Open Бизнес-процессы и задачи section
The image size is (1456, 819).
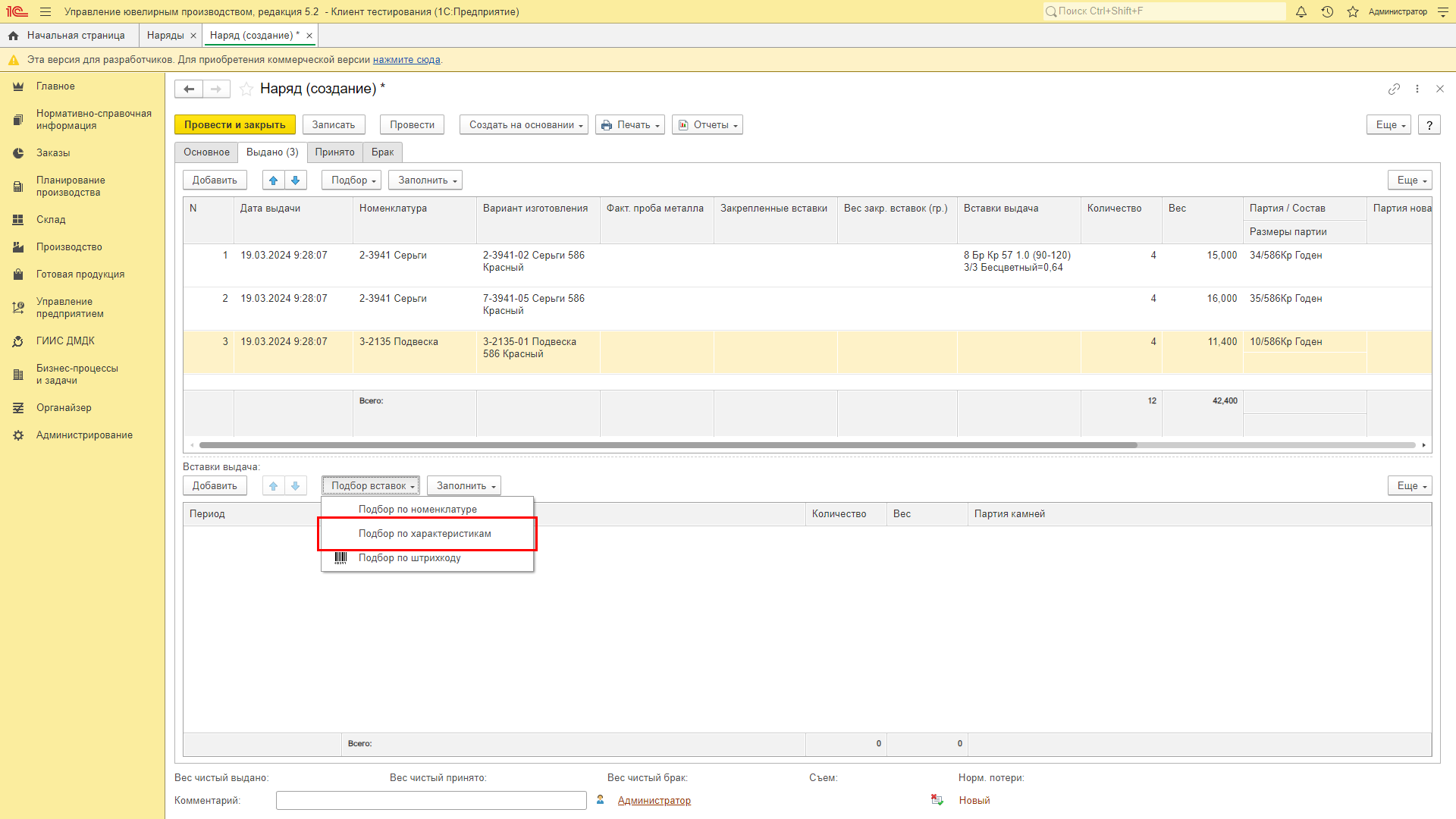coord(83,375)
